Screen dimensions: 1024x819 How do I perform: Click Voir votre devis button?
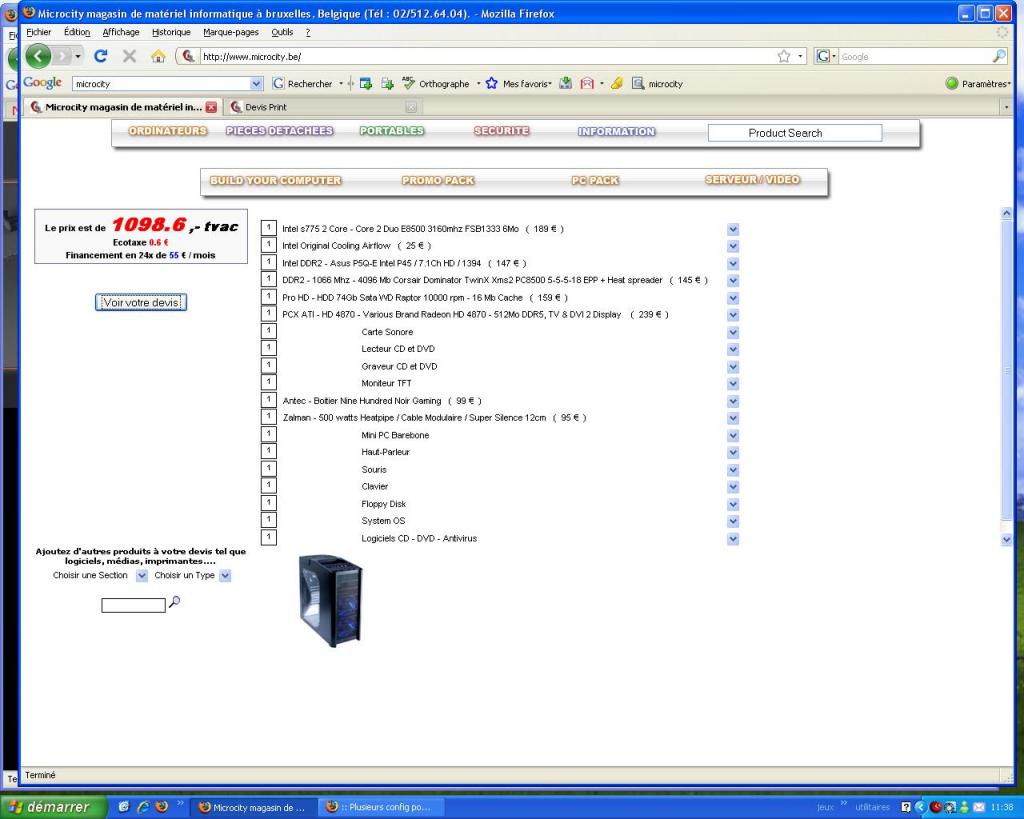[x=141, y=302]
